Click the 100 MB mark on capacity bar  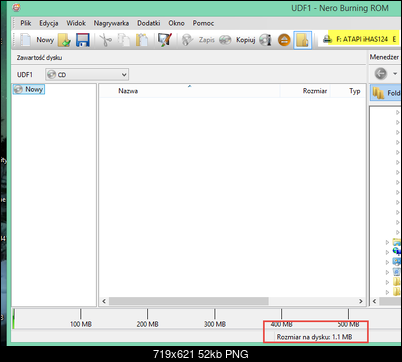[x=81, y=324]
